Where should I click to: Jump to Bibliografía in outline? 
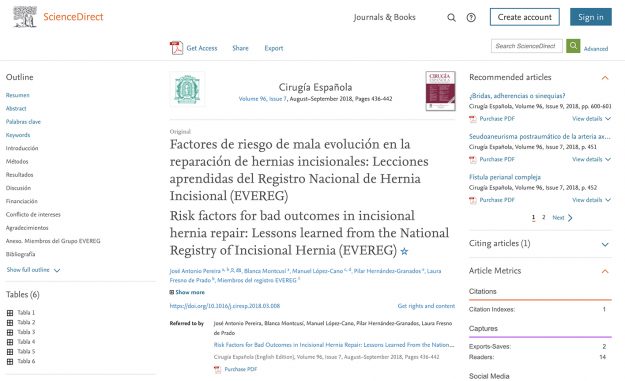[20, 254]
